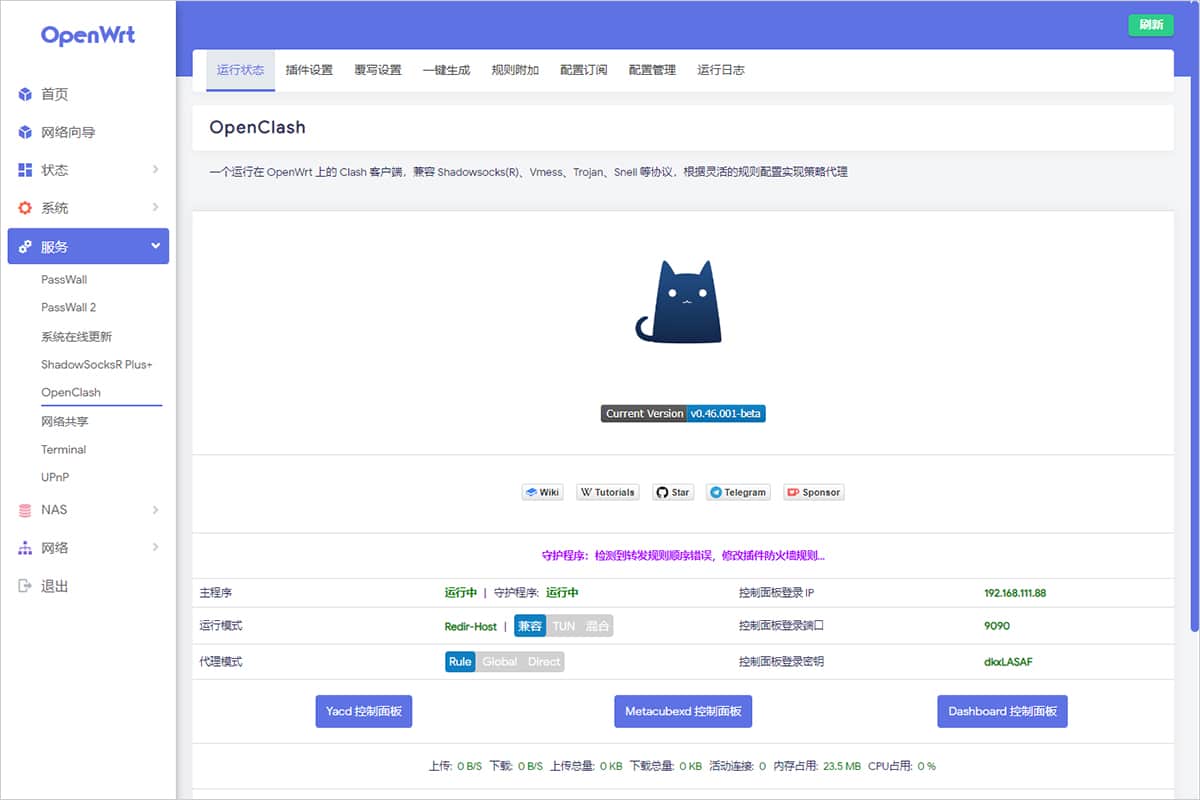The height and width of the screenshot is (800, 1200).
Task: Click the Redir-Host mode text
Action: click(x=471, y=627)
